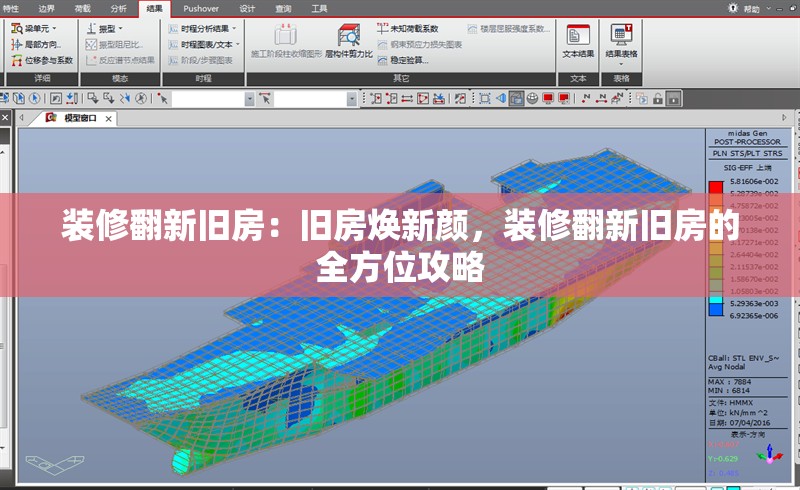The image size is (800, 490).
Task: Open the node selection combo box dropdown
Action: point(249,99)
